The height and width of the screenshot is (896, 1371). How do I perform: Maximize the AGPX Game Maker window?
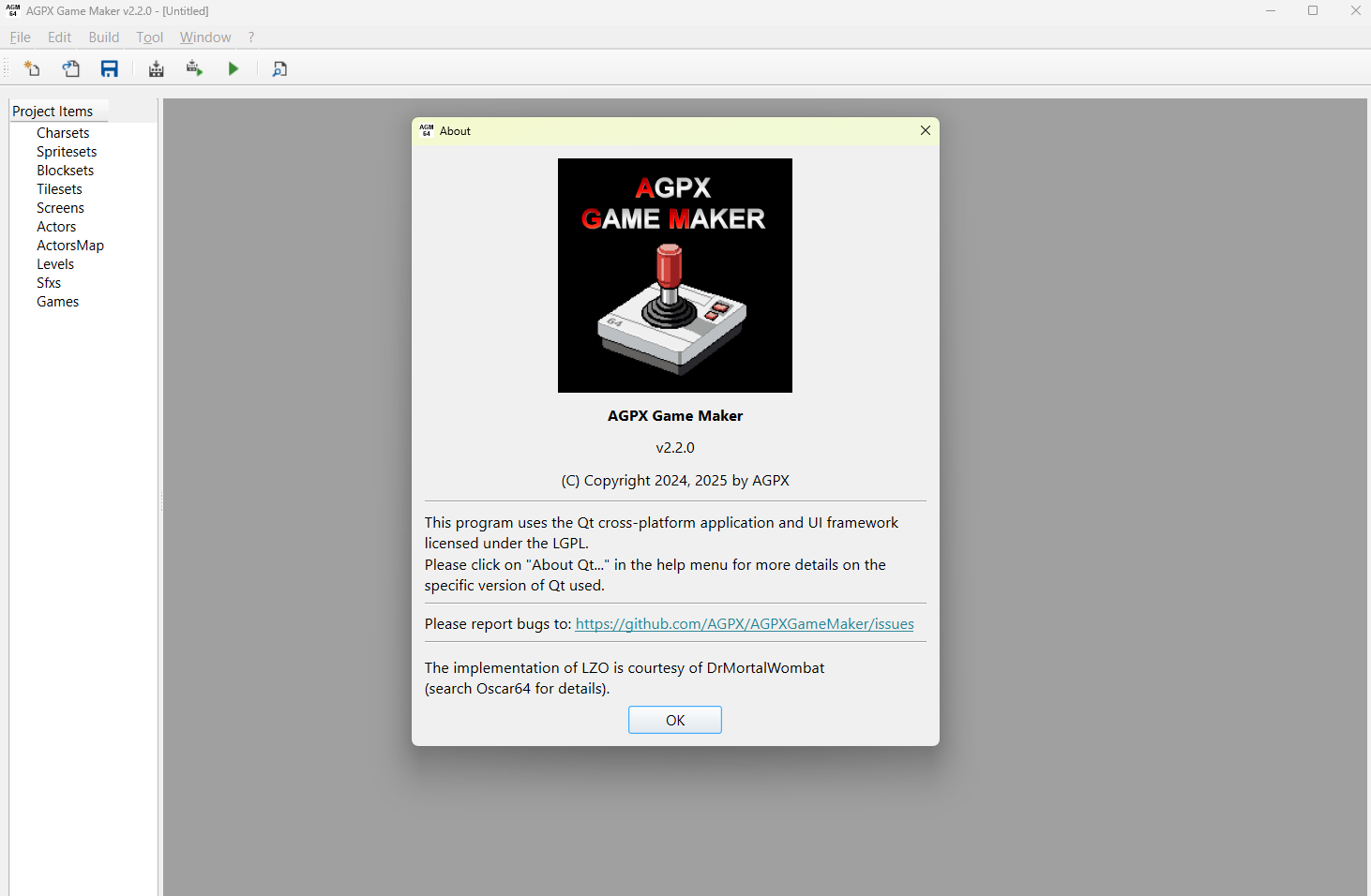[1313, 10]
